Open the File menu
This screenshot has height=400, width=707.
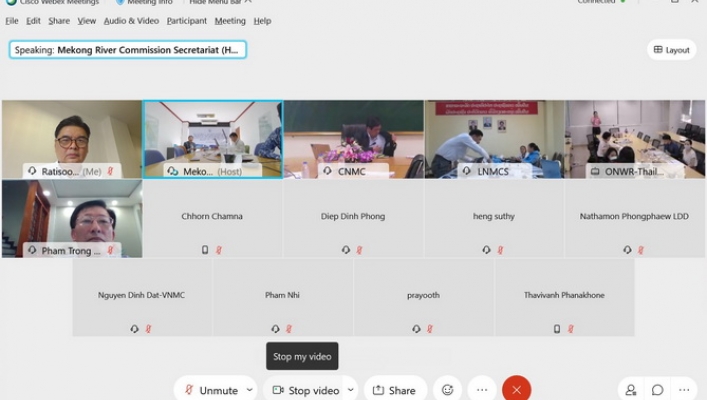tap(12, 21)
